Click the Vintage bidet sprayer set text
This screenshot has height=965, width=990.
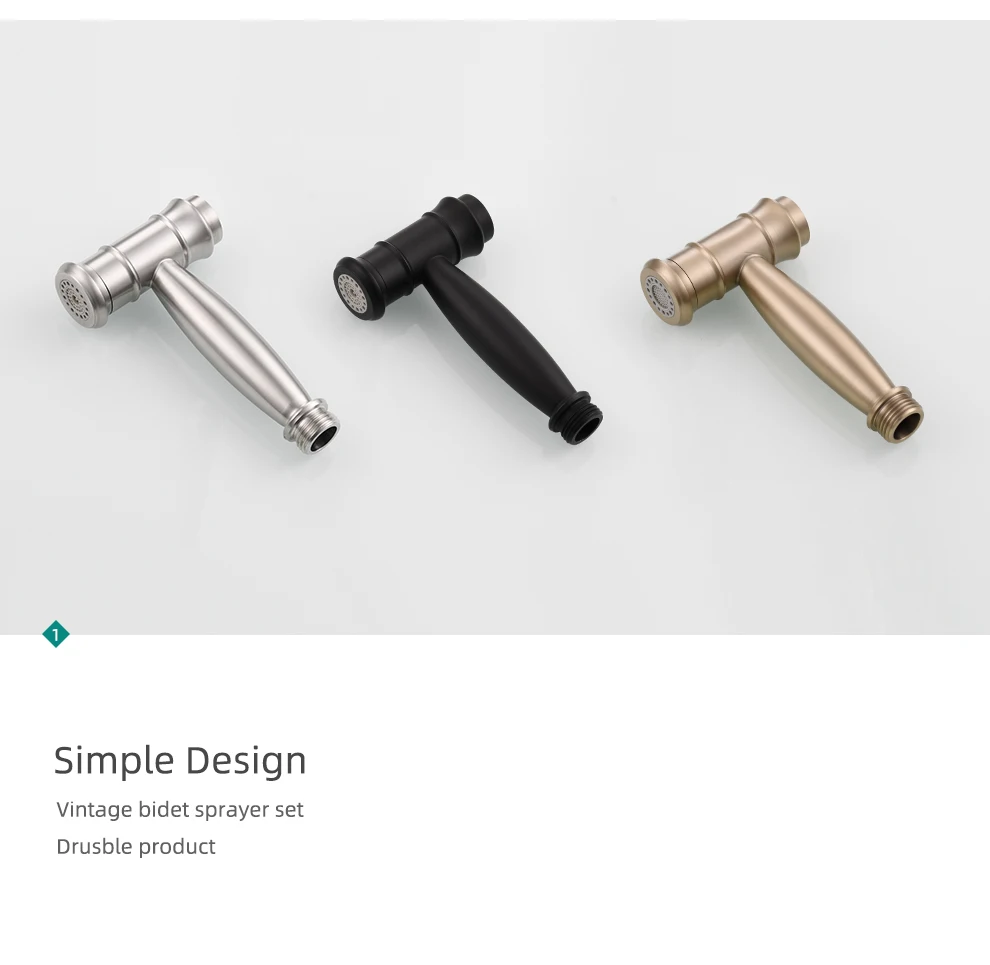point(180,810)
